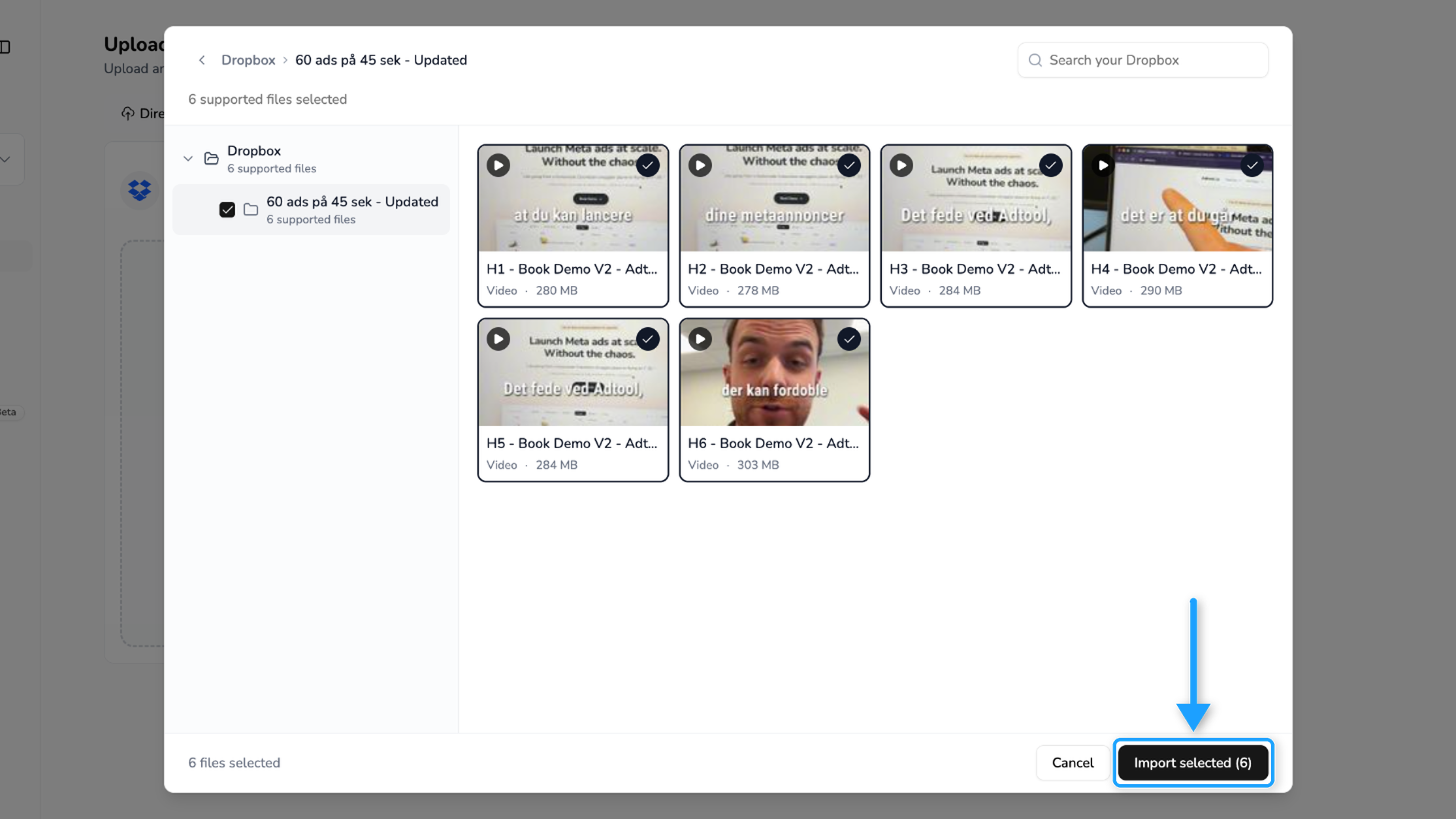The image size is (1456, 819).
Task: Play the H6 - Book Demo V2 video preview
Action: tap(700, 339)
